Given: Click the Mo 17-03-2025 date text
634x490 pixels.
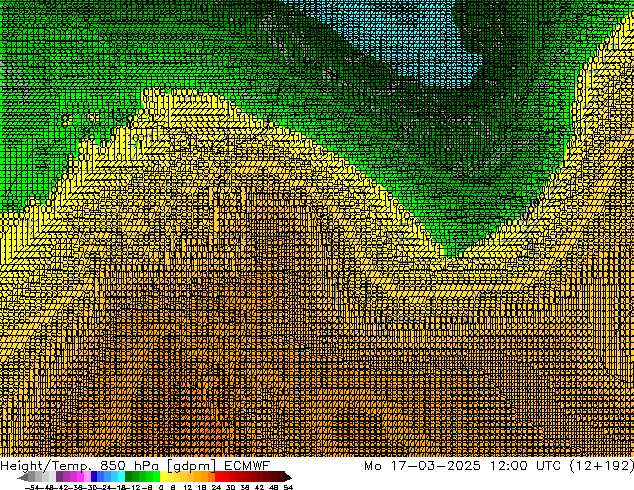Looking at the screenshot, I should [x=422, y=466].
